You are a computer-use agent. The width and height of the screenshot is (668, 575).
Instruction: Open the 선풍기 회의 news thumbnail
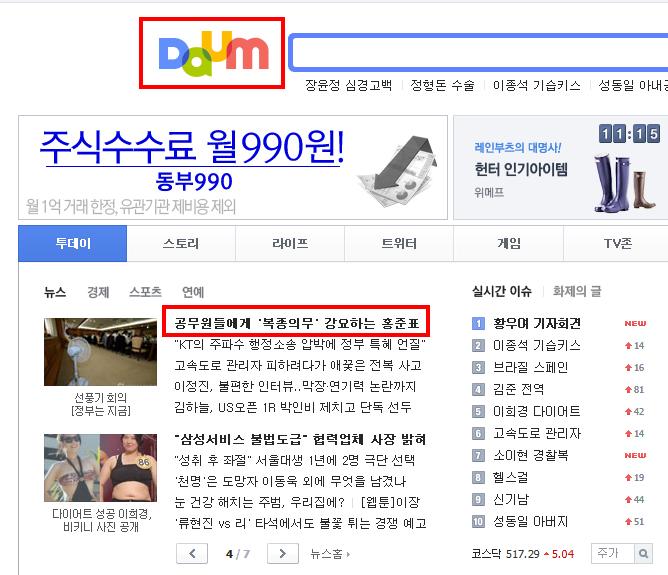tap(101, 352)
